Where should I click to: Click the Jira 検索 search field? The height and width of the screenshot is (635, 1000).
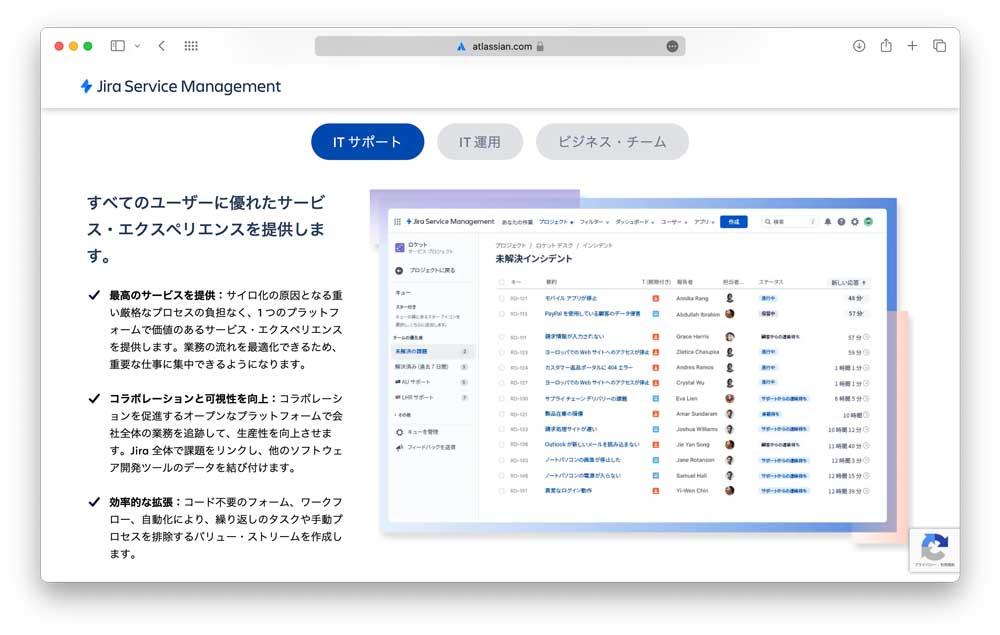788,222
